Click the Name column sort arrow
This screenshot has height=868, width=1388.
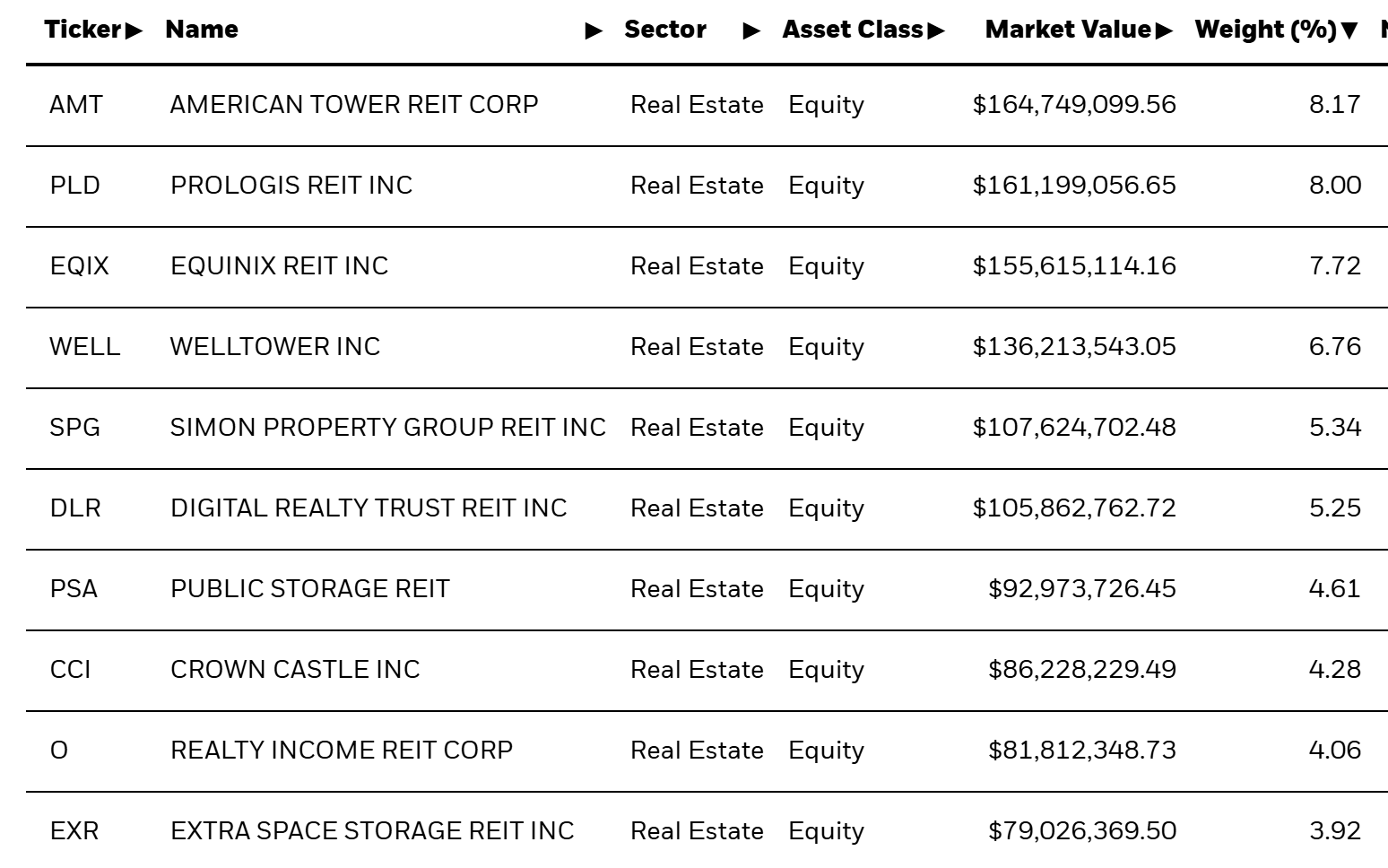[x=593, y=30]
